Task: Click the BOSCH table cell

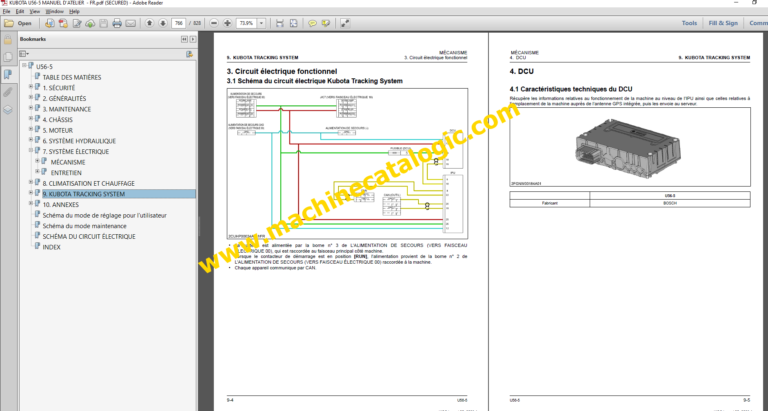Action: (x=670, y=203)
